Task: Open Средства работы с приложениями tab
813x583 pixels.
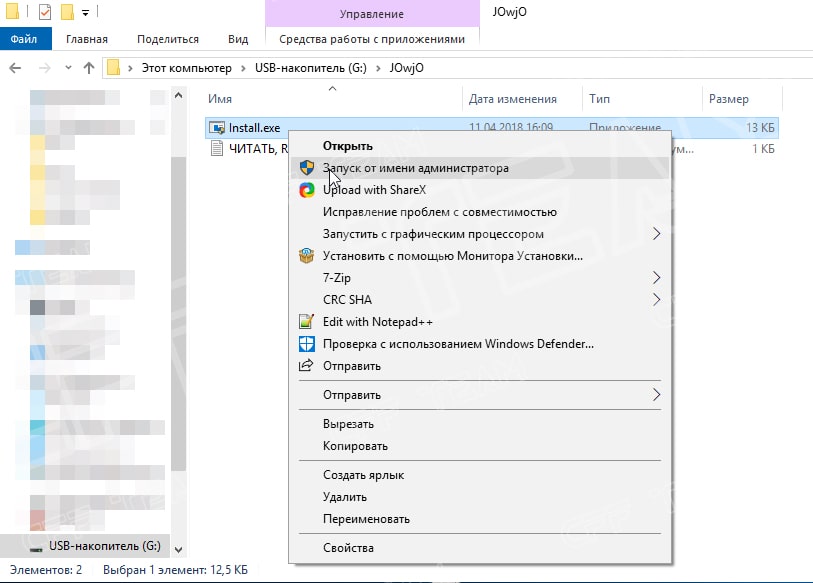Action: (x=372, y=39)
